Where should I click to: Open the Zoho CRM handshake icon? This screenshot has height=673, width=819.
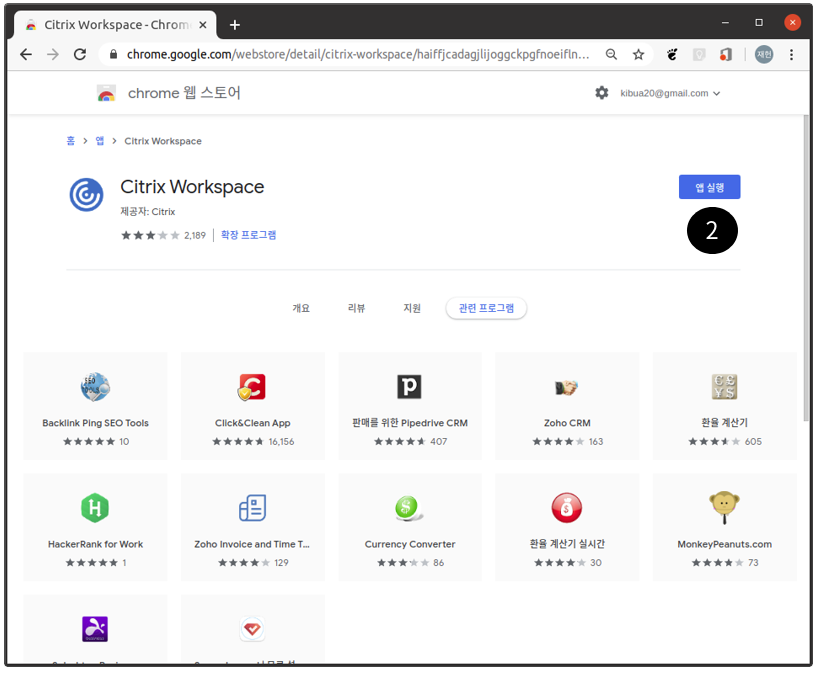pos(567,388)
